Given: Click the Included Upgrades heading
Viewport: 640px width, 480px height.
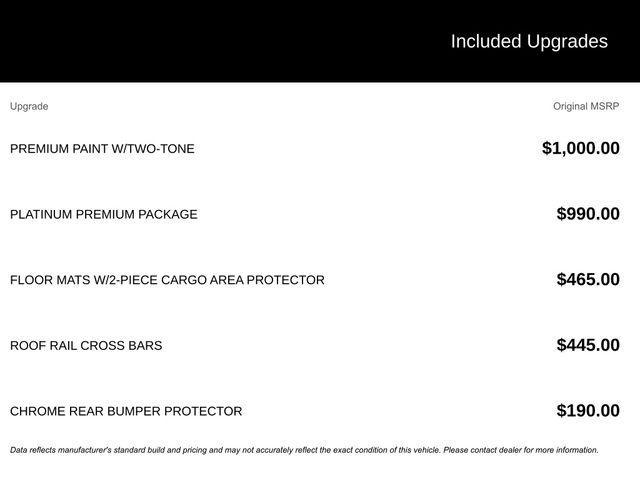Looking at the screenshot, I should coord(529,41).
